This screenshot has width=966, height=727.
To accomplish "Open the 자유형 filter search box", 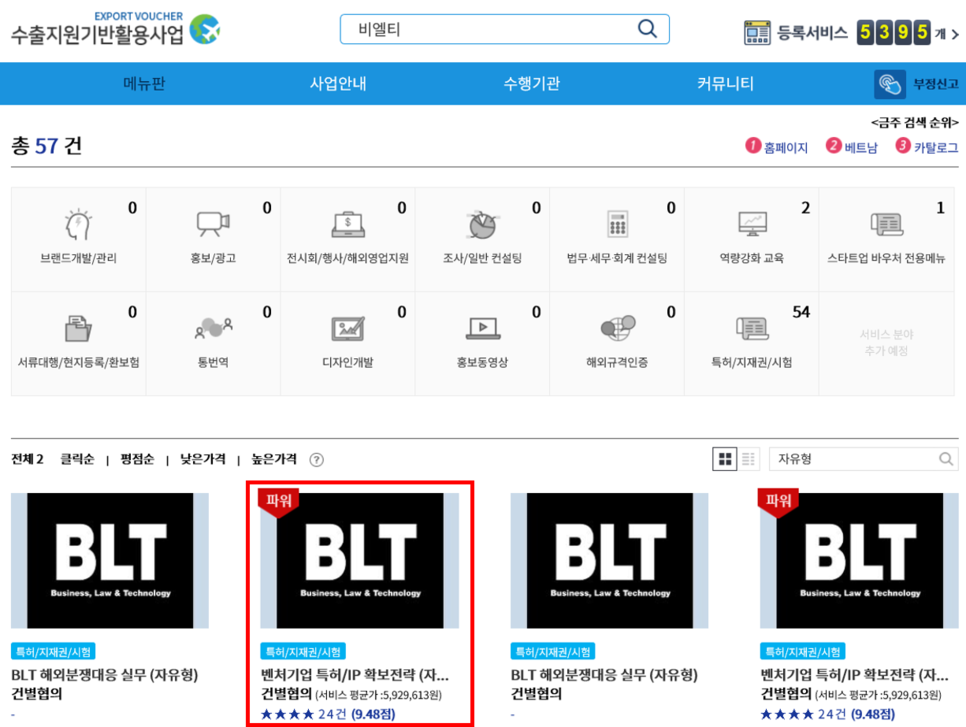I will 862,458.
